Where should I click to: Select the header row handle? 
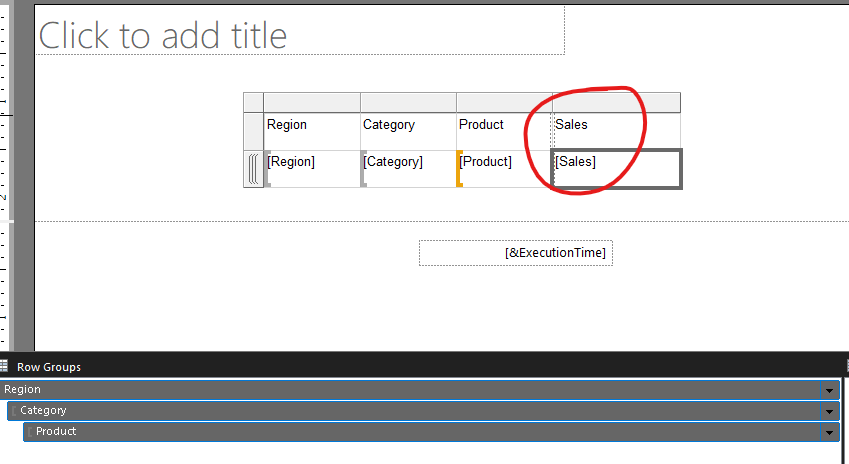point(253,132)
